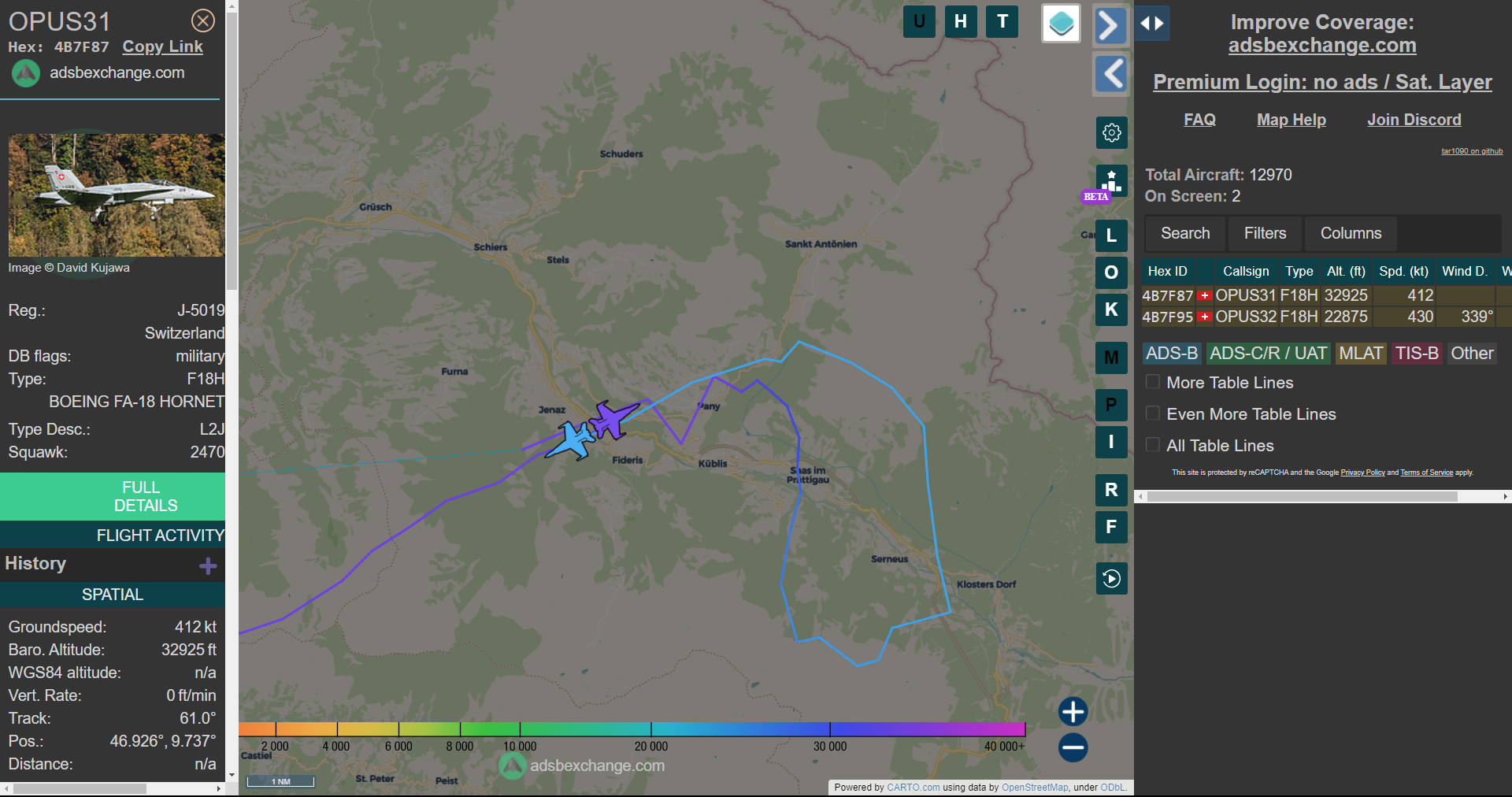The image size is (1512, 797).
Task: Open the OpenStreetMap attribution link
Action: pyautogui.click(x=1035, y=787)
